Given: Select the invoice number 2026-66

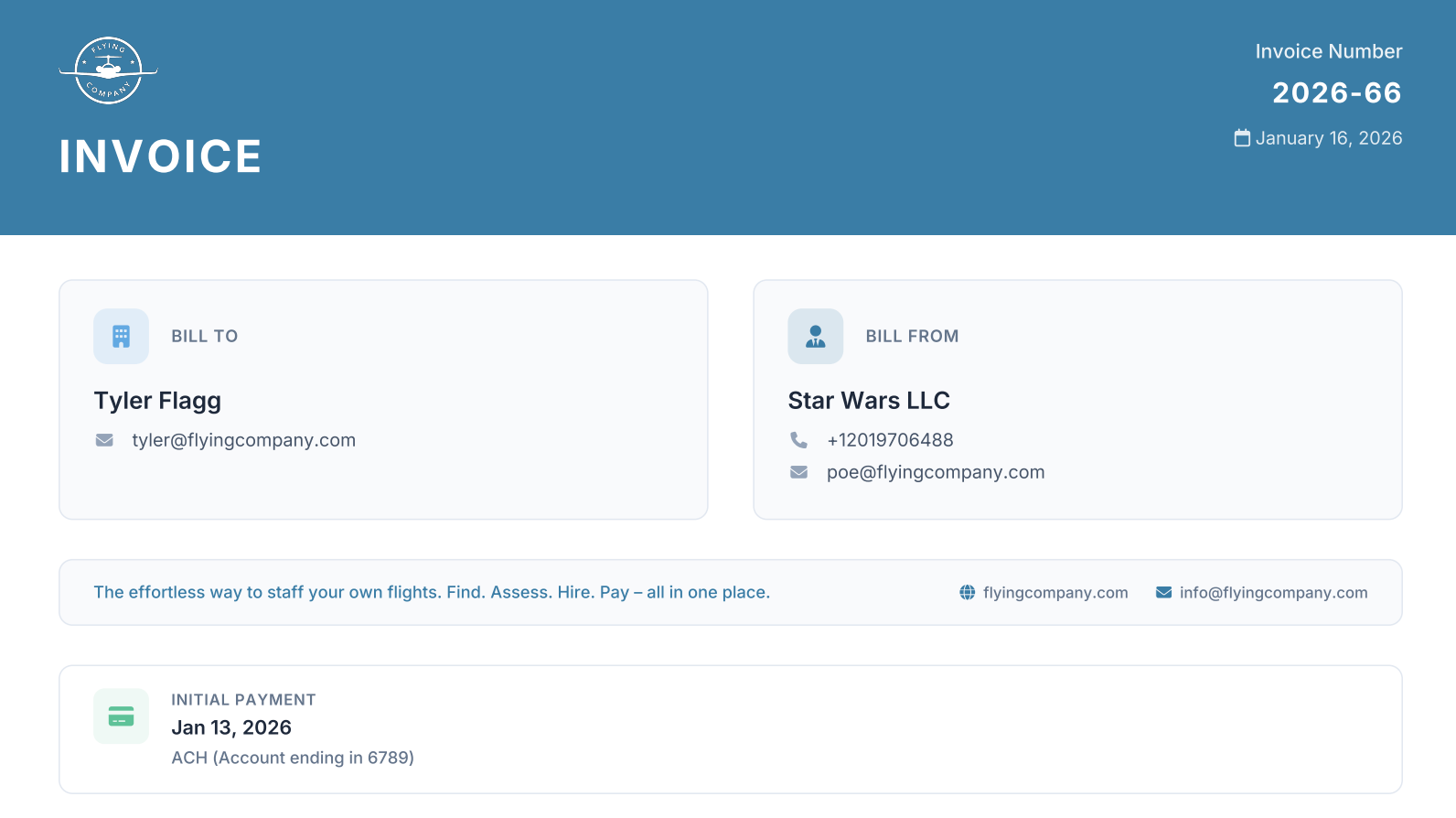Looking at the screenshot, I should (x=1336, y=92).
